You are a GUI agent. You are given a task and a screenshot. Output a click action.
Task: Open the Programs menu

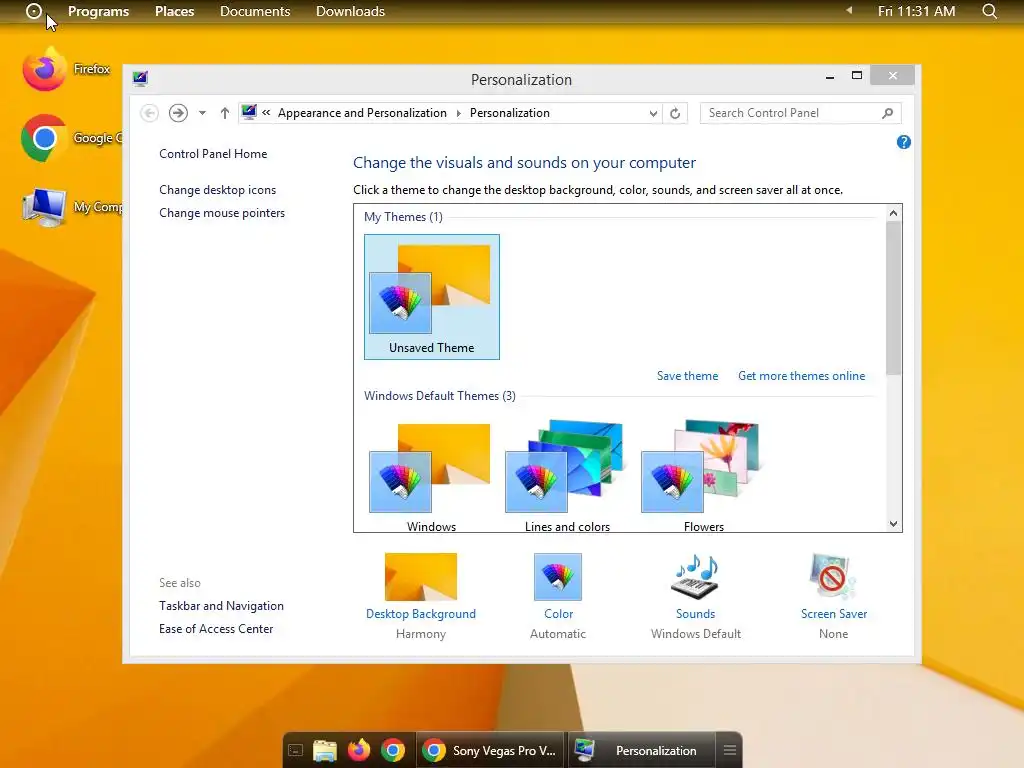[x=99, y=11]
